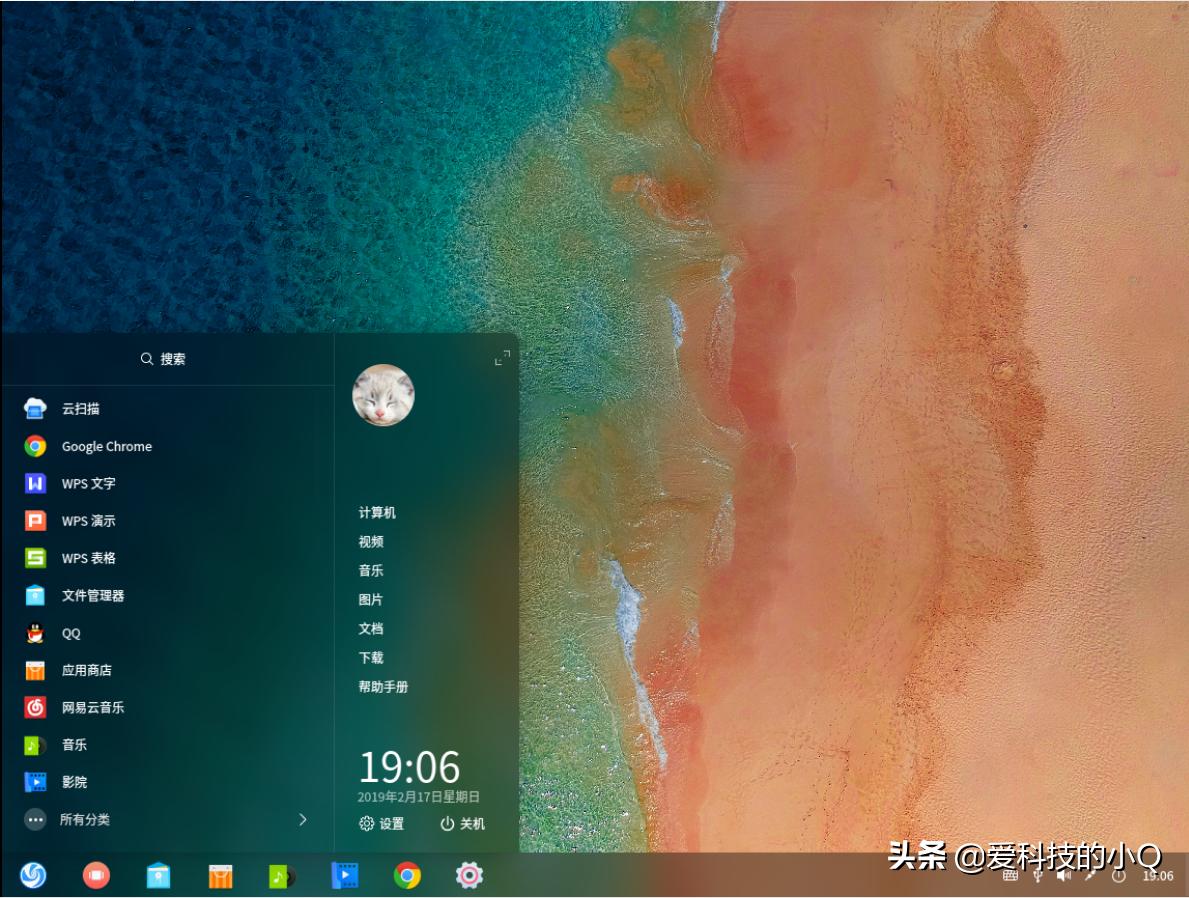Click date 2019年2月17日星期日
The height and width of the screenshot is (898, 1189).
click(x=419, y=796)
